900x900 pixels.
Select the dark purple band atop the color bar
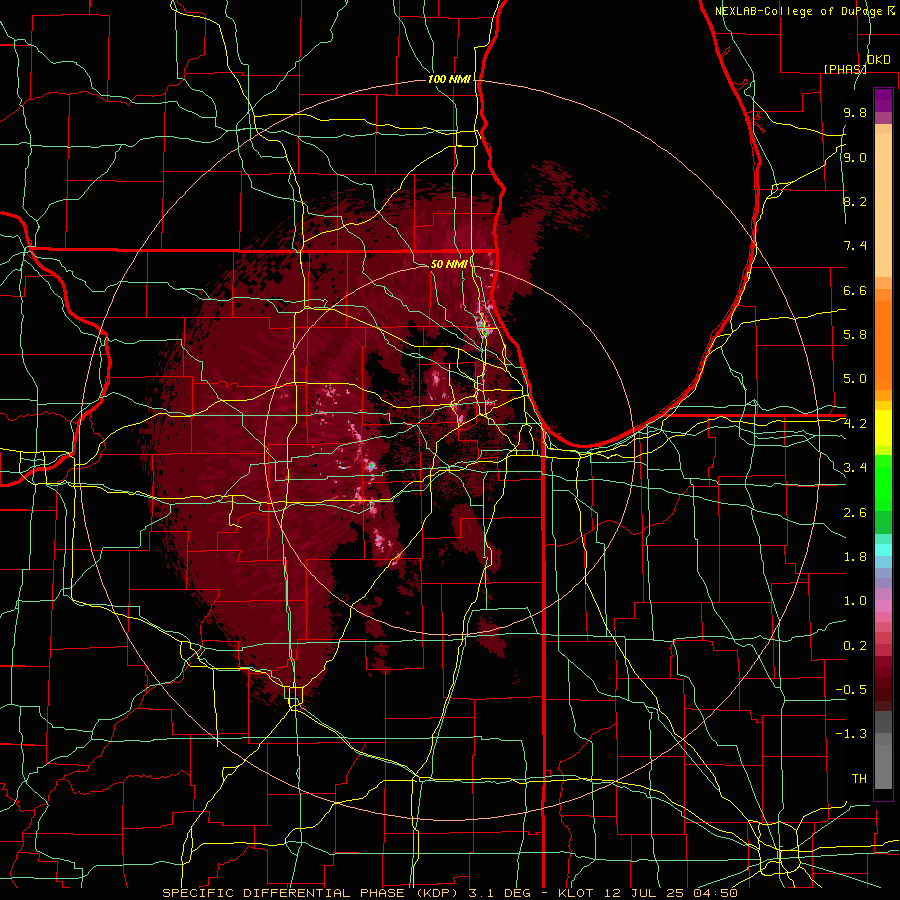pyautogui.click(x=883, y=100)
